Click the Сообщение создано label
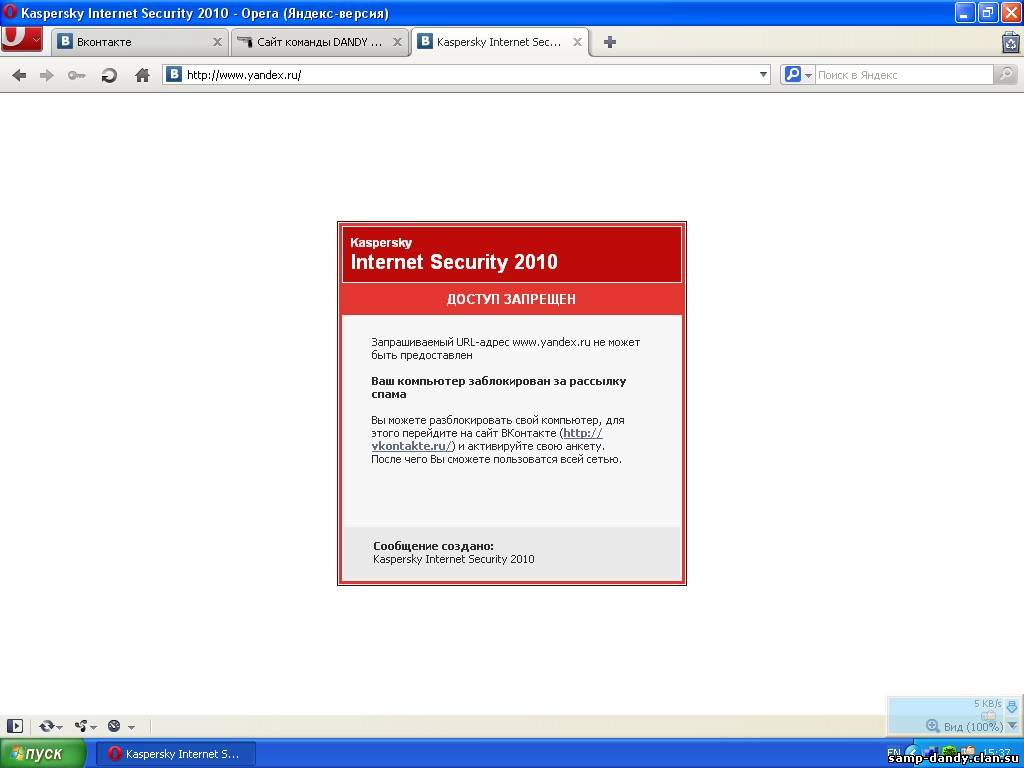 pos(434,546)
